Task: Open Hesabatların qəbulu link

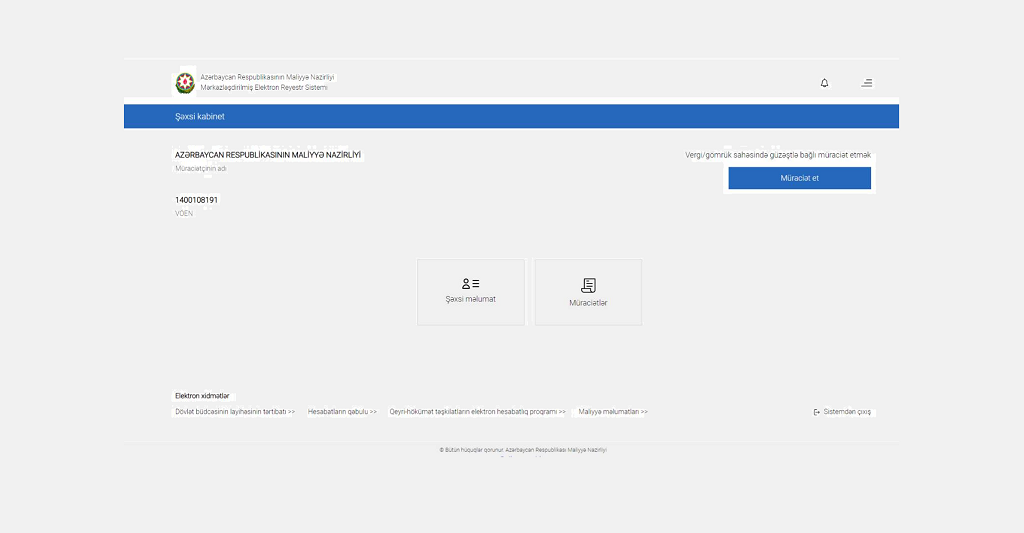Action: [342, 412]
